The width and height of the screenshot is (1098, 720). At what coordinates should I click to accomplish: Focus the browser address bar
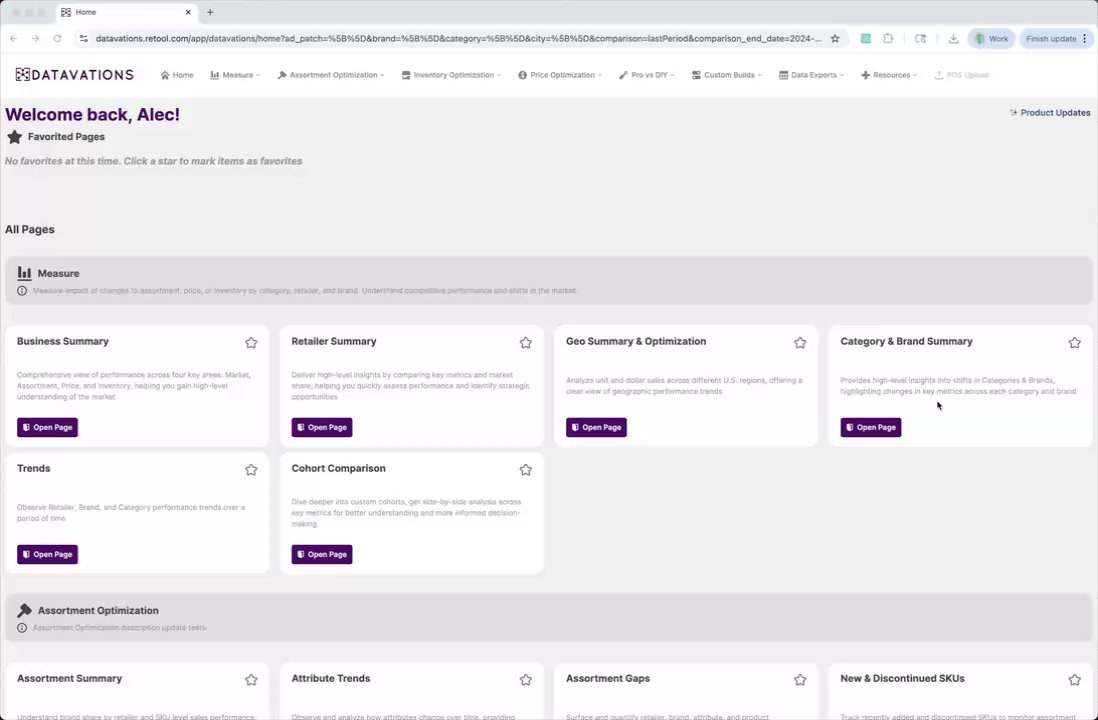(458, 39)
